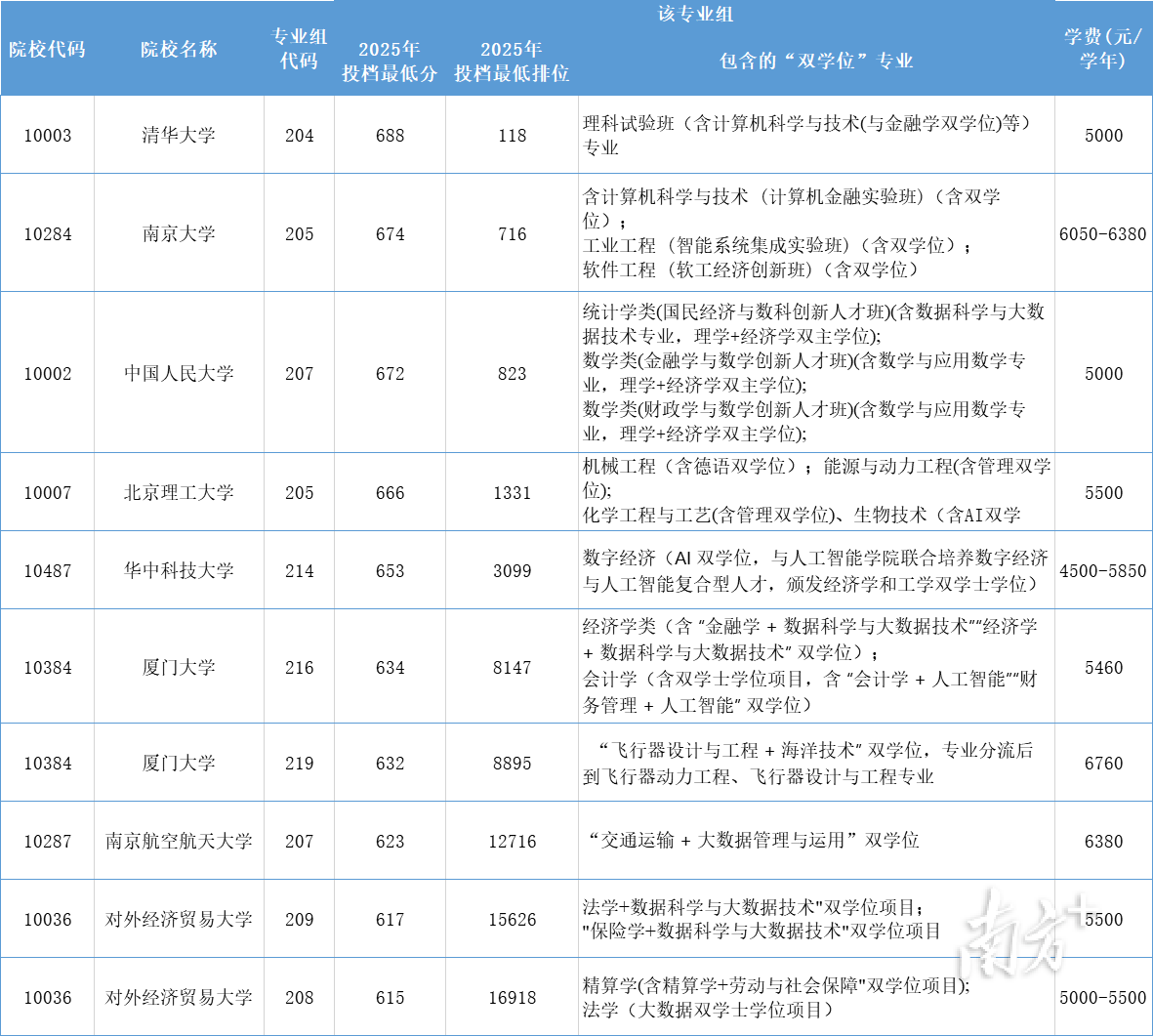1153x1036 pixels.
Task: Click the 北京理工大学 name cell
Action: click(x=179, y=493)
